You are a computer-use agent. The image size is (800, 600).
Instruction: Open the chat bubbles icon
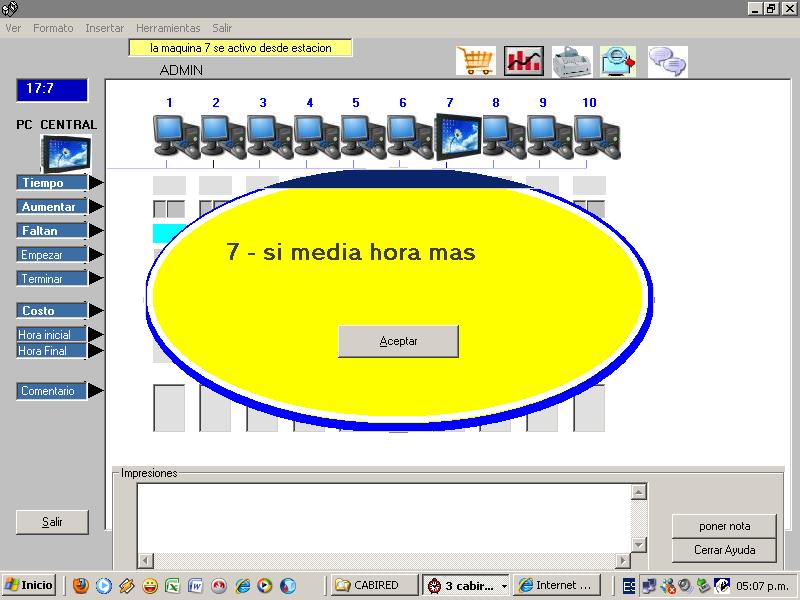click(668, 62)
